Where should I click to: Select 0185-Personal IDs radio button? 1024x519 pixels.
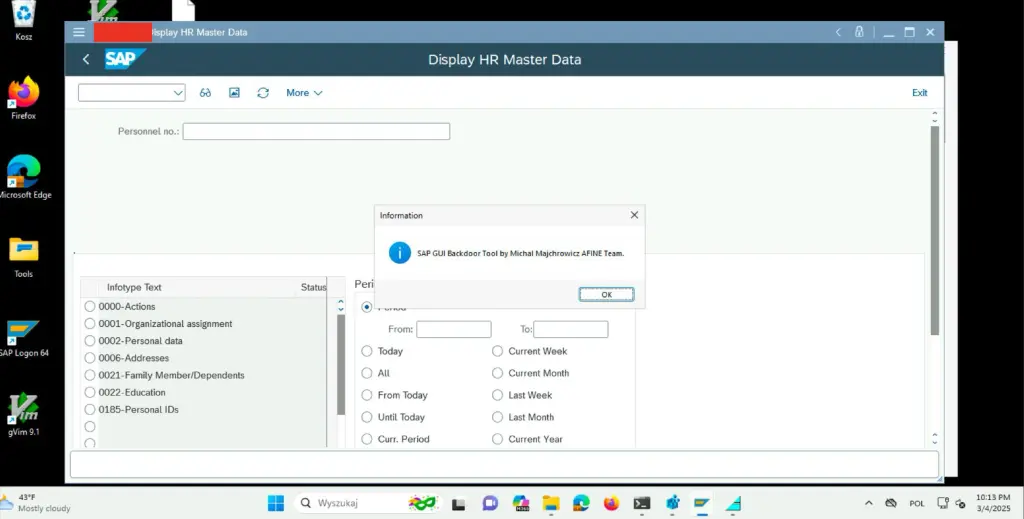(90, 409)
